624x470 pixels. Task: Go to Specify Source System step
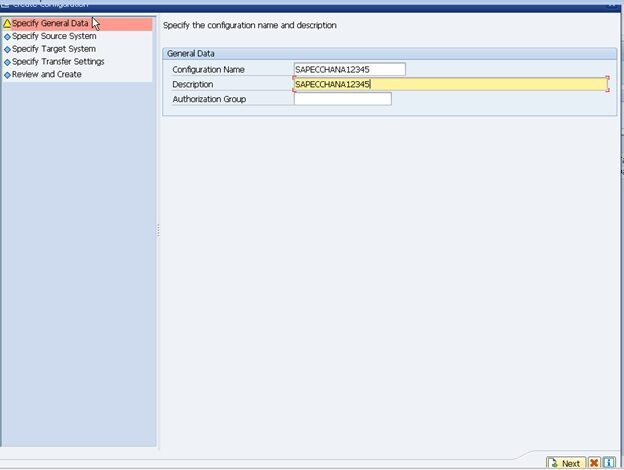pyautogui.click(x=54, y=36)
